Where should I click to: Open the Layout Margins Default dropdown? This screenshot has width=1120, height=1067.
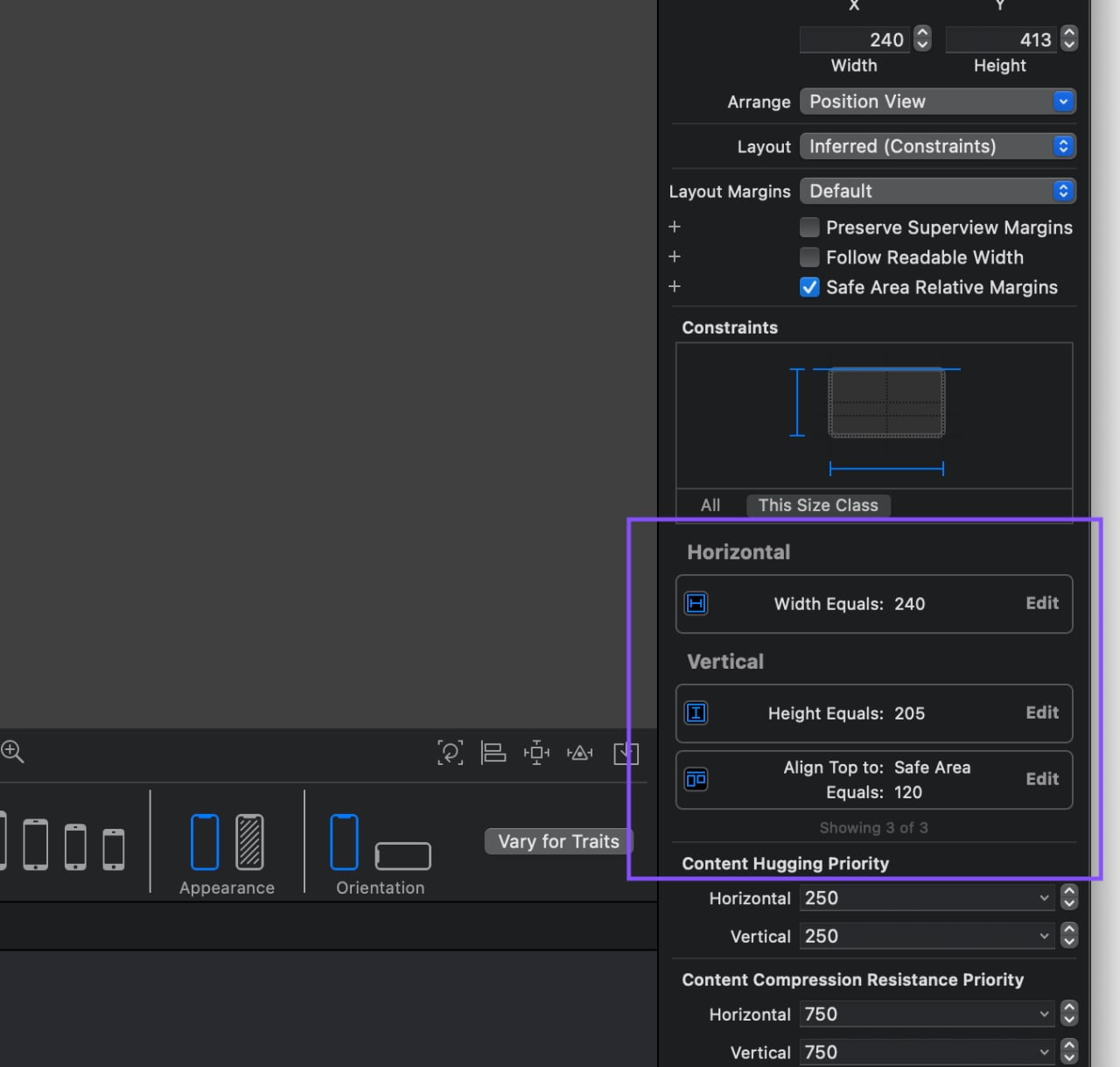[937, 191]
